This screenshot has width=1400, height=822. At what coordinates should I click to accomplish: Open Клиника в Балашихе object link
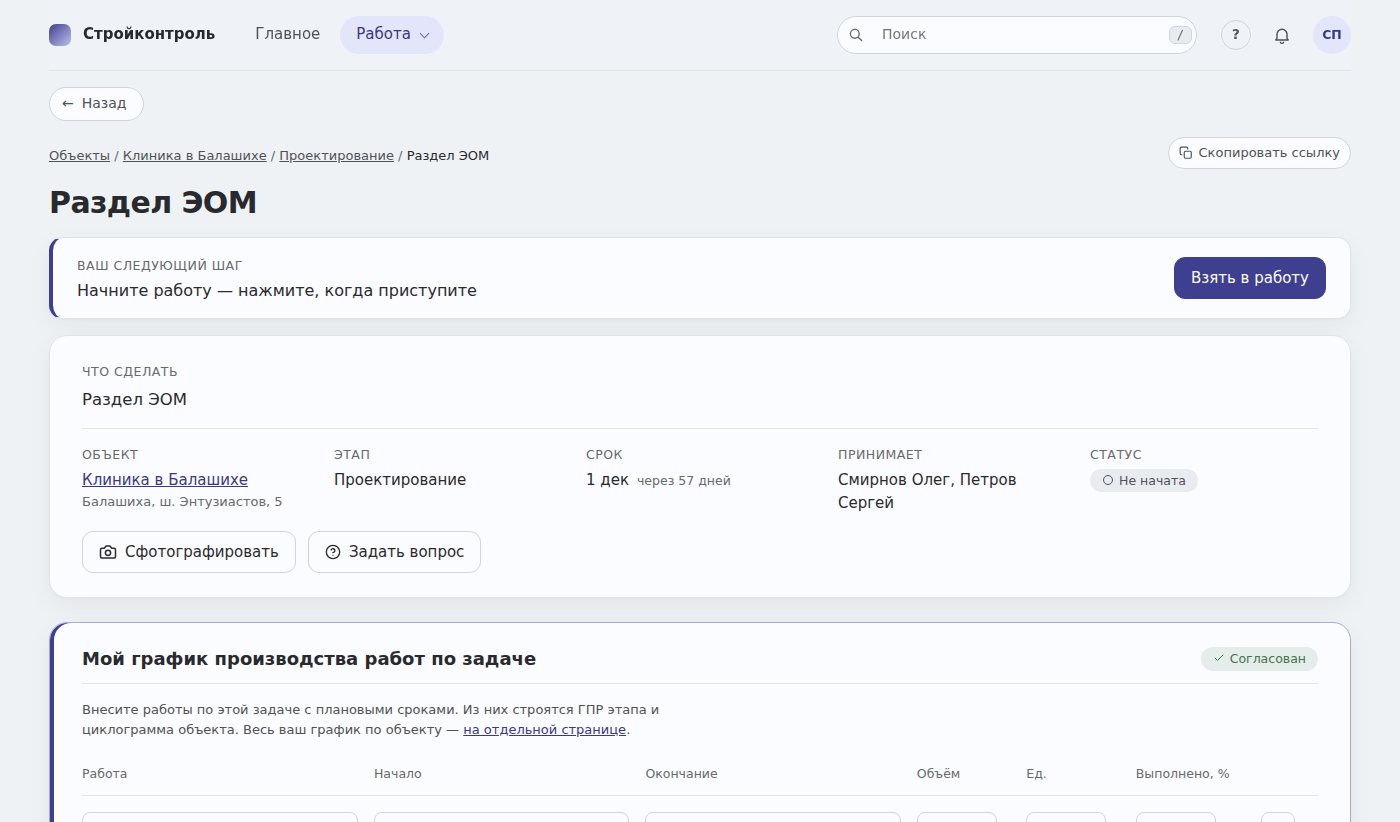pos(165,480)
